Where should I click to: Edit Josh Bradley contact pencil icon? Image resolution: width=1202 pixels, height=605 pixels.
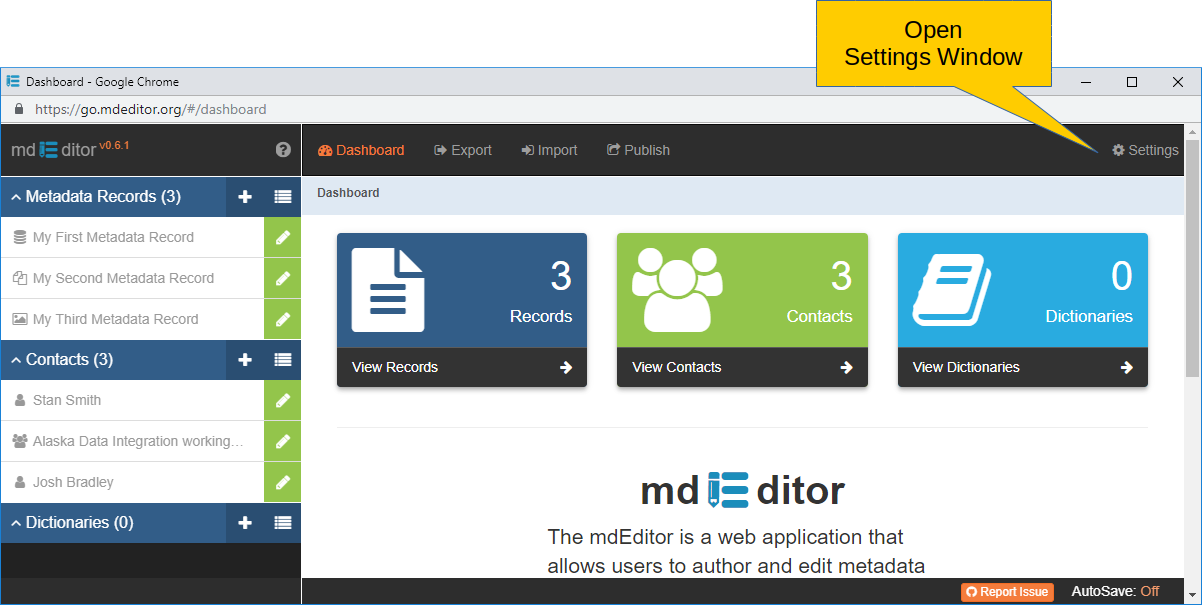[x=283, y=482]
